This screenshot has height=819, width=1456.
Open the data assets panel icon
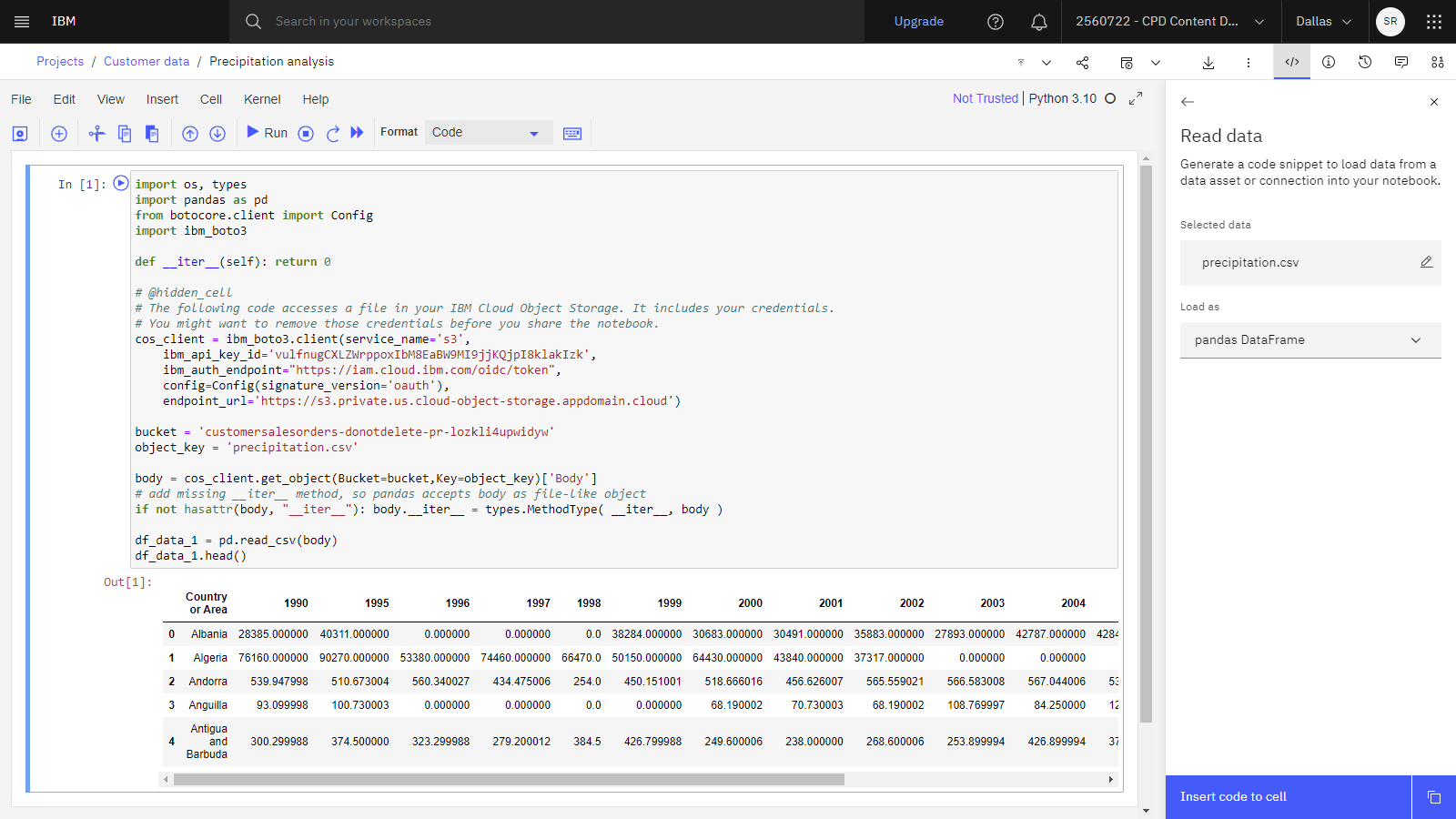click(x=1438, y=62)
